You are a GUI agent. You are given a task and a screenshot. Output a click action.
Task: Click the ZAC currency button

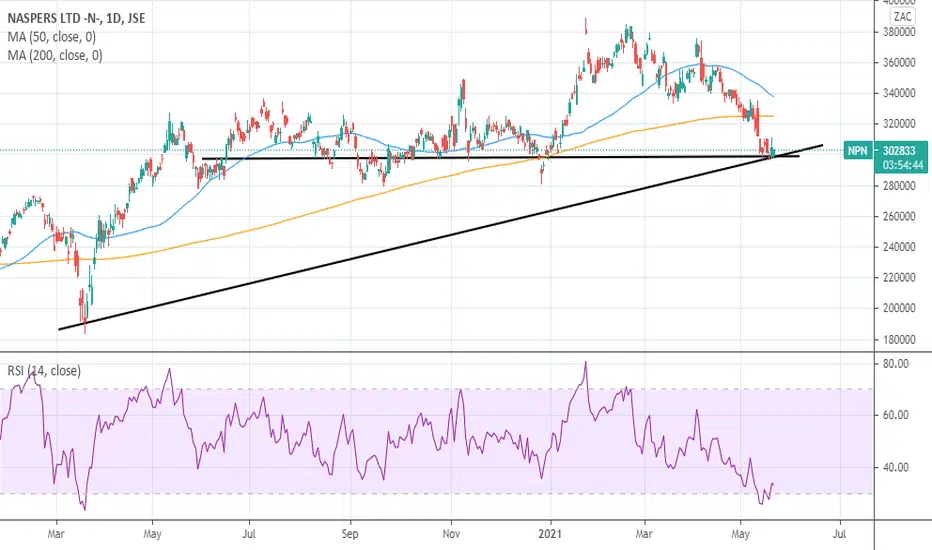click(902, 17)
